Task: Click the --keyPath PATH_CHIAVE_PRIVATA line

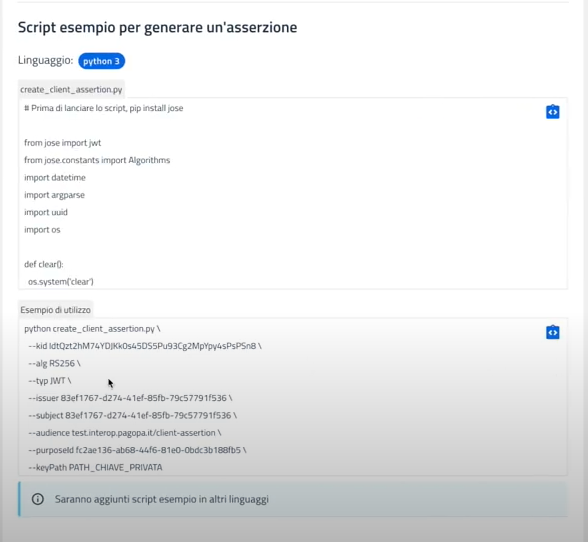Action: 95,467
